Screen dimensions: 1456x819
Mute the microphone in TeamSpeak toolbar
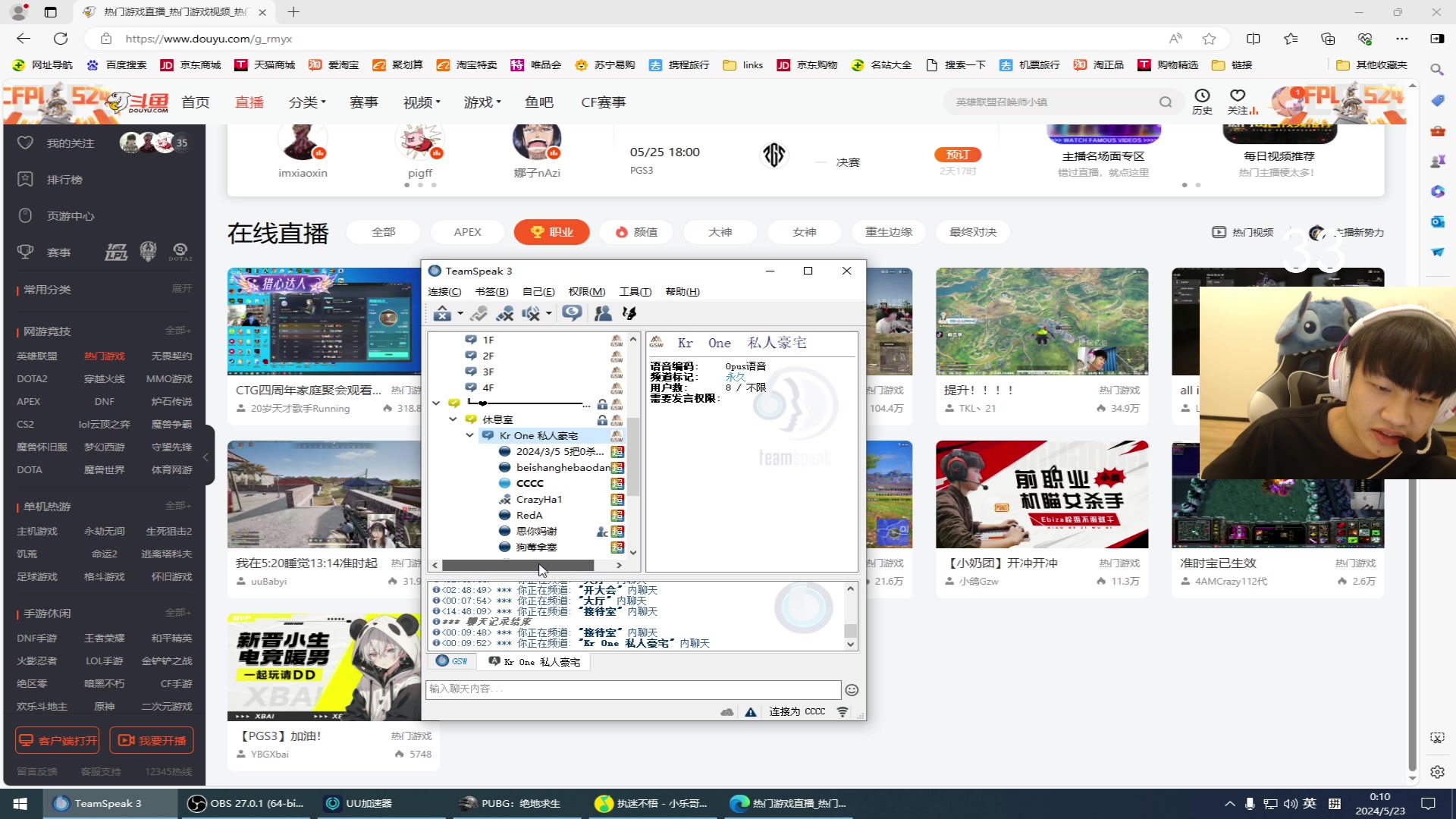[504, 313]
